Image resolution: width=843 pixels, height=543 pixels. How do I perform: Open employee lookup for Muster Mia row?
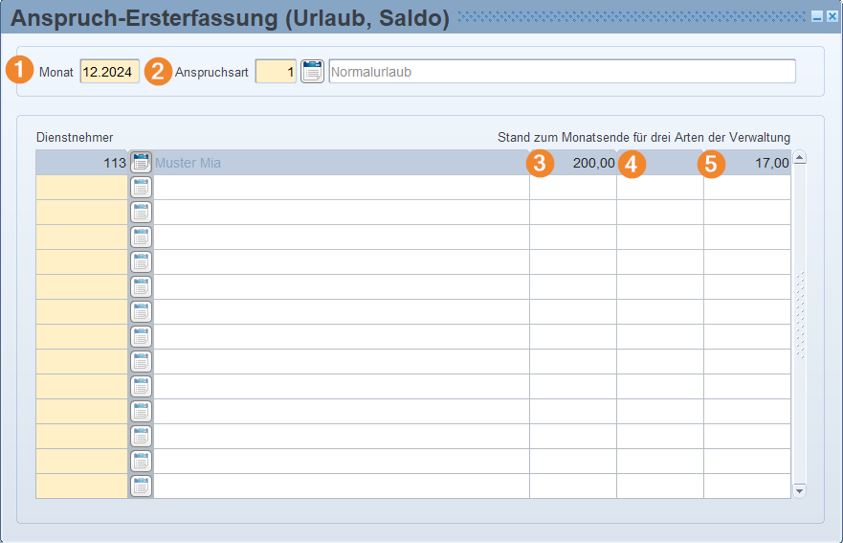point(141,163)
